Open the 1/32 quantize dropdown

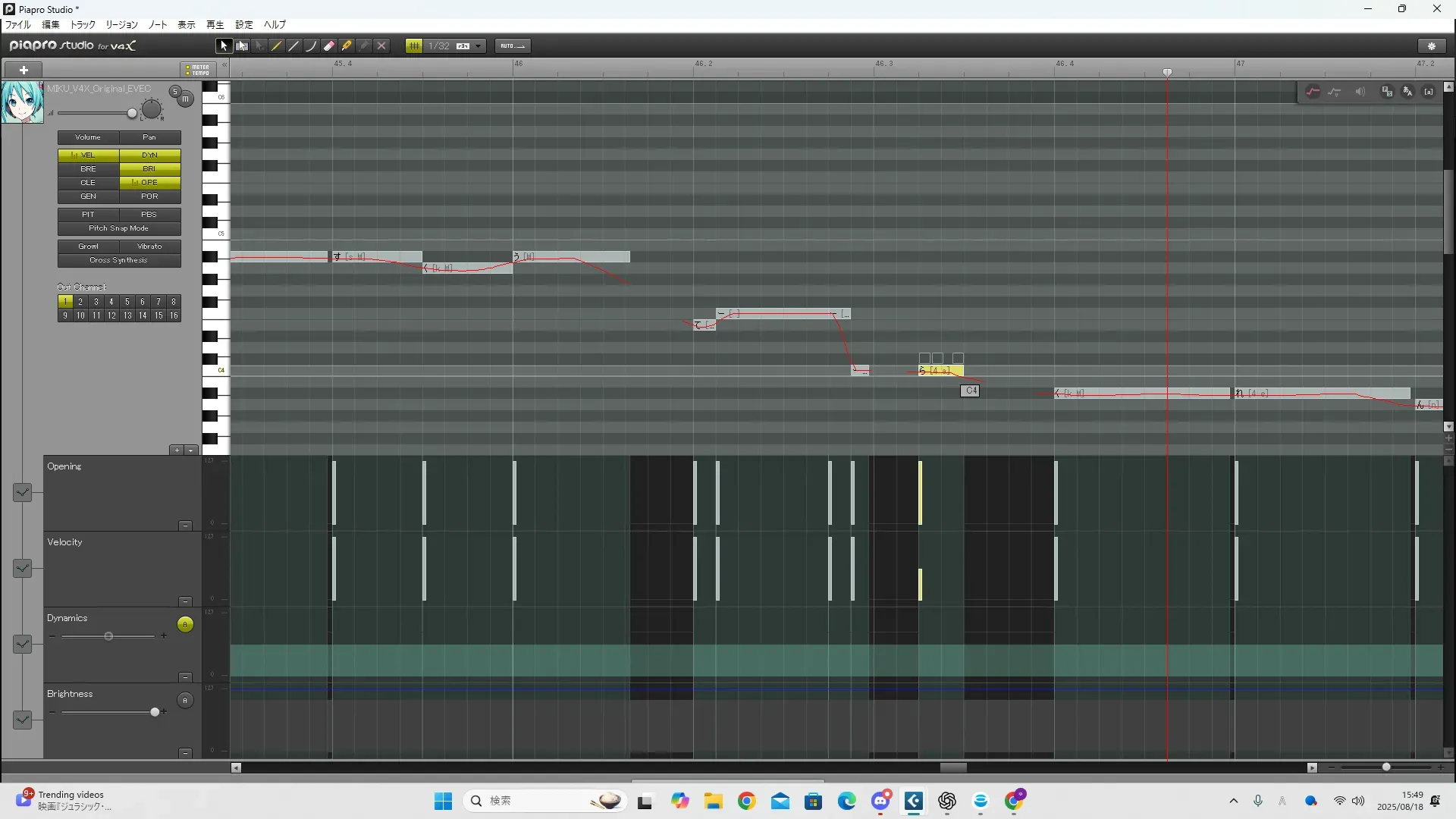[x=479, y=46]
